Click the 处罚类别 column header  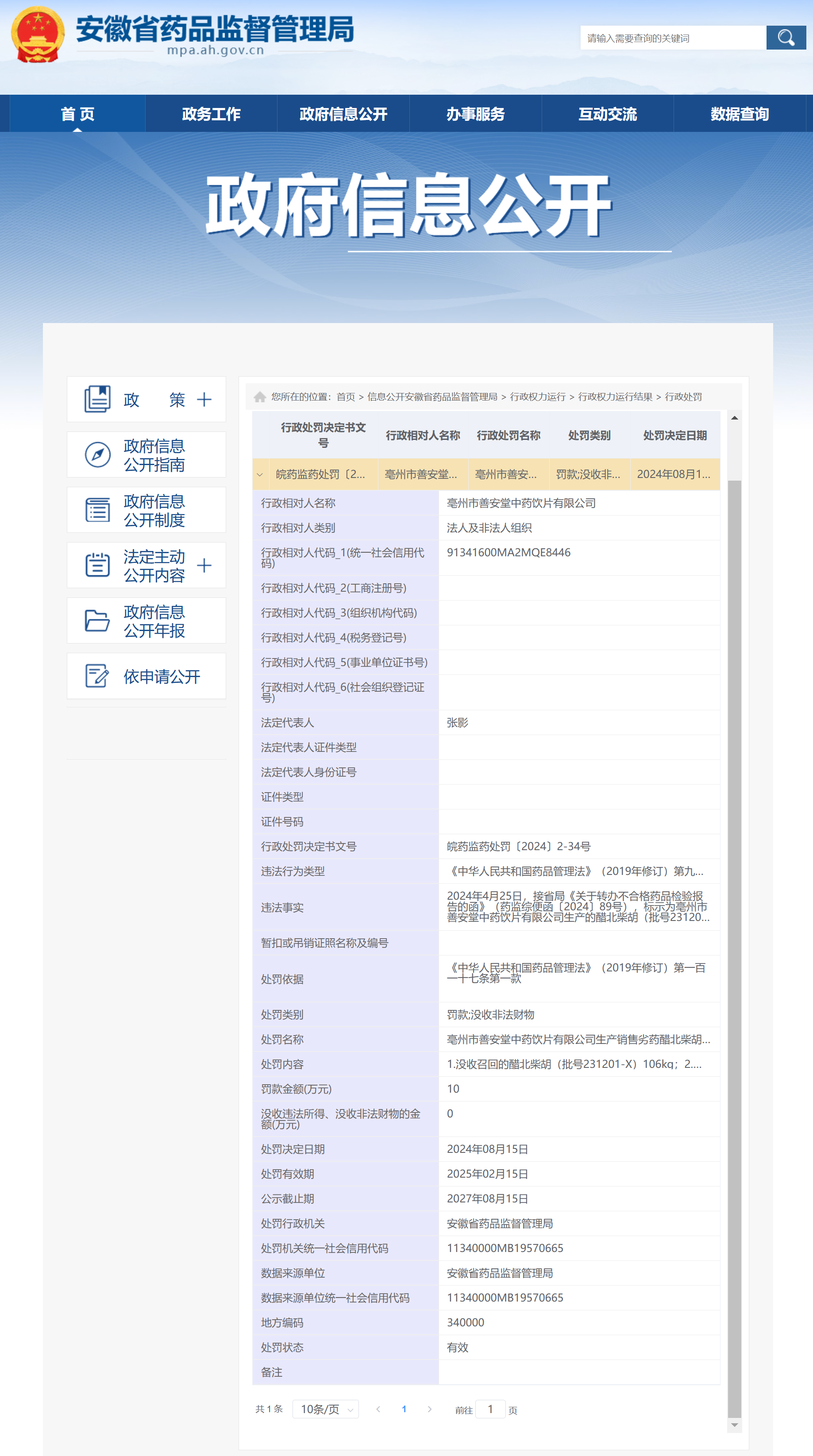pos(590,435)
